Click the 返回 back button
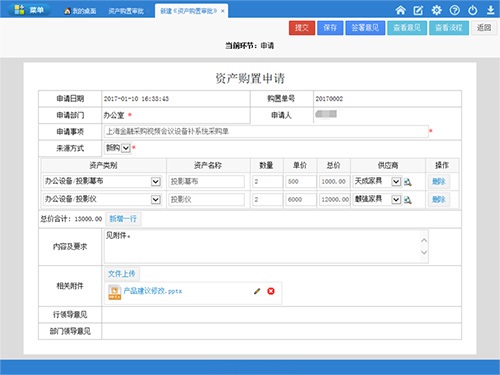The height and width of the screenshot is (375, 500). (484, 28)
